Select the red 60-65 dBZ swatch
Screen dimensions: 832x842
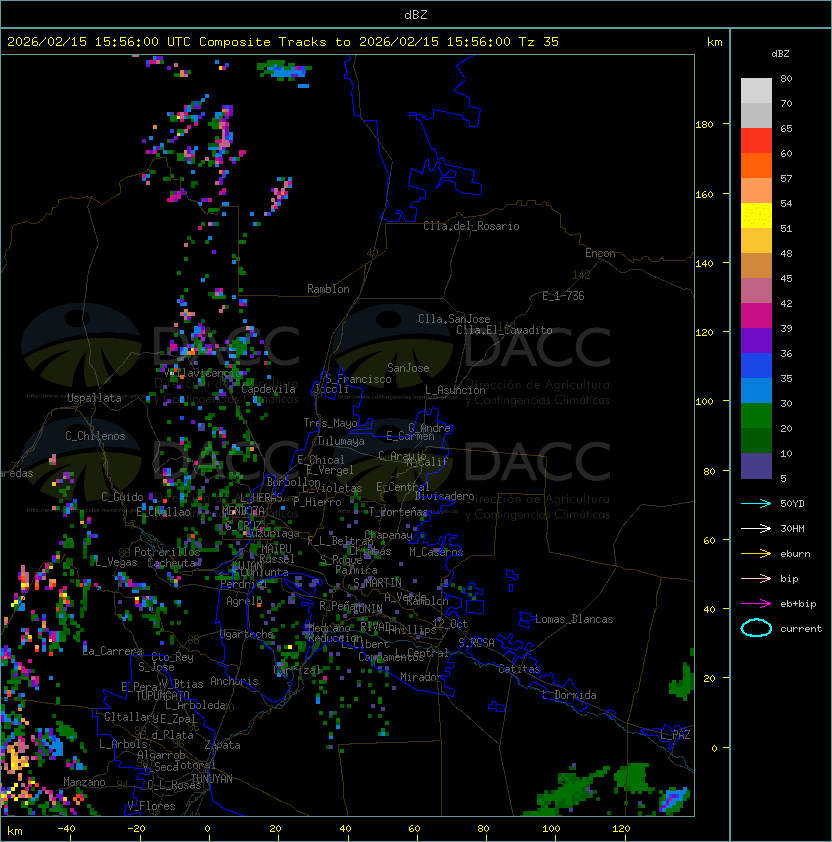point(756,140)
